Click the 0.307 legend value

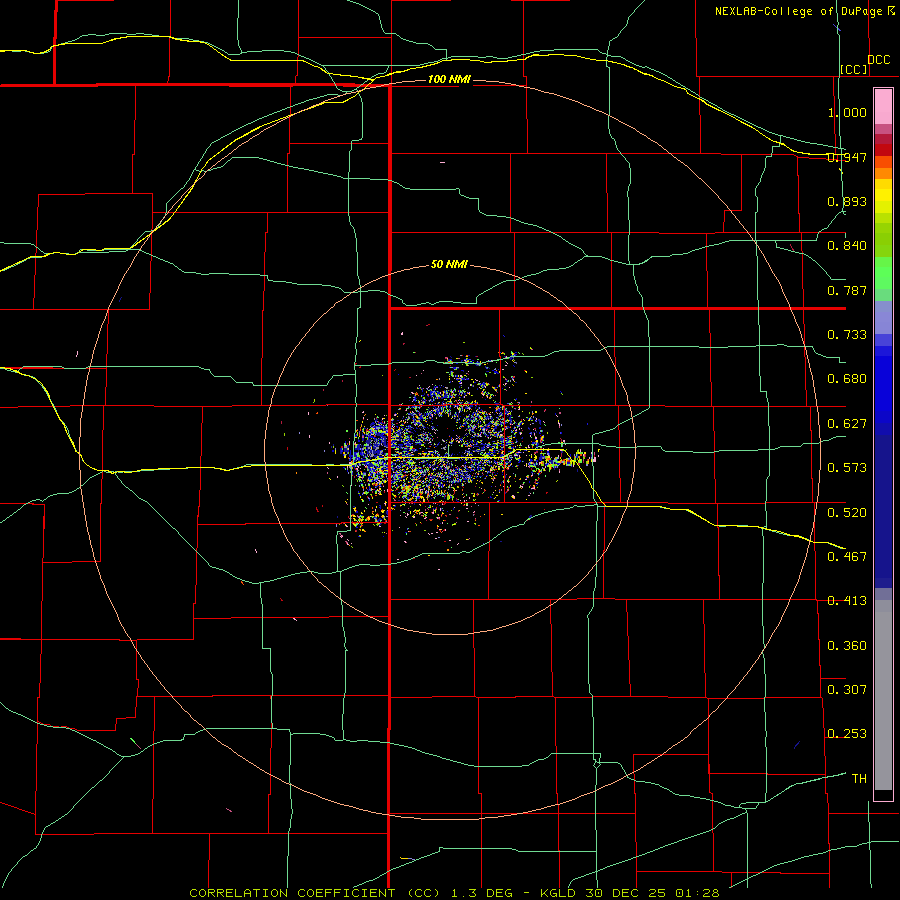tap(847, 690)
